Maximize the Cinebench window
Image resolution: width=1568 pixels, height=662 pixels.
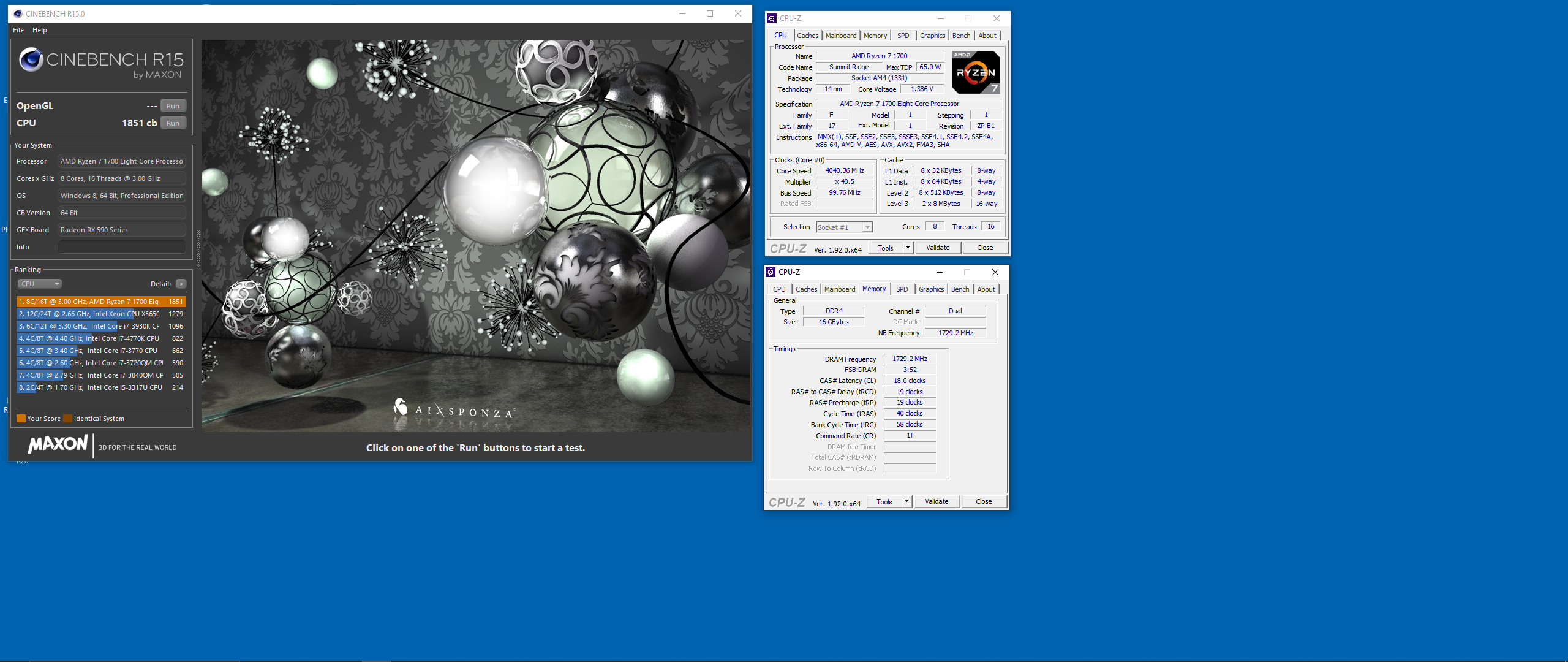(x=710, y=13)
